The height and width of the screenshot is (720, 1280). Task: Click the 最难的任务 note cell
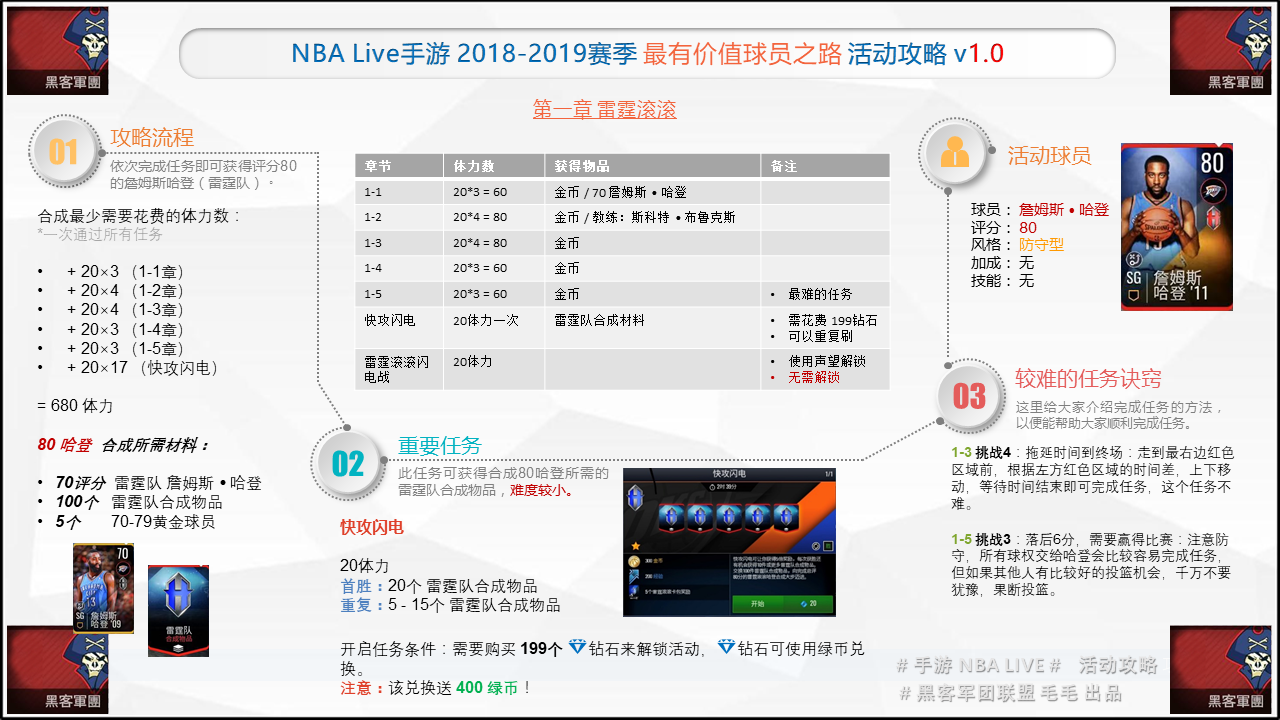[x=825, y=294]
